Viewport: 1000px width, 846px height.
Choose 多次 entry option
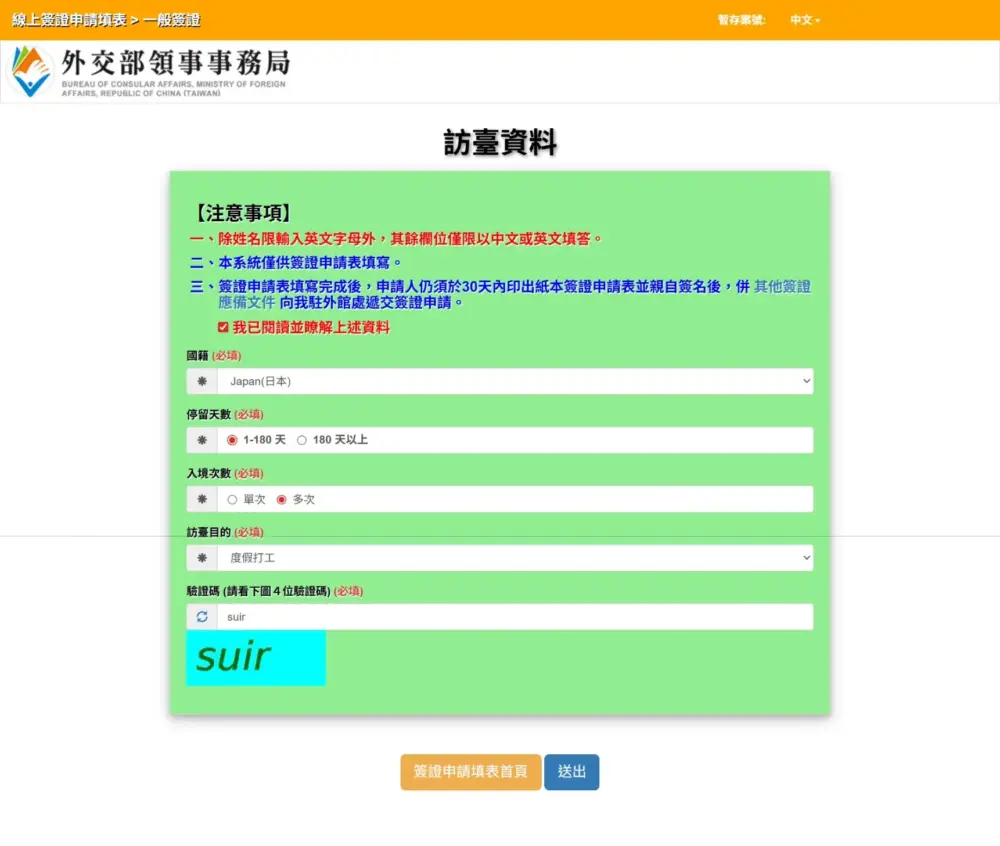pyautogui.click(x=281, y=499)
